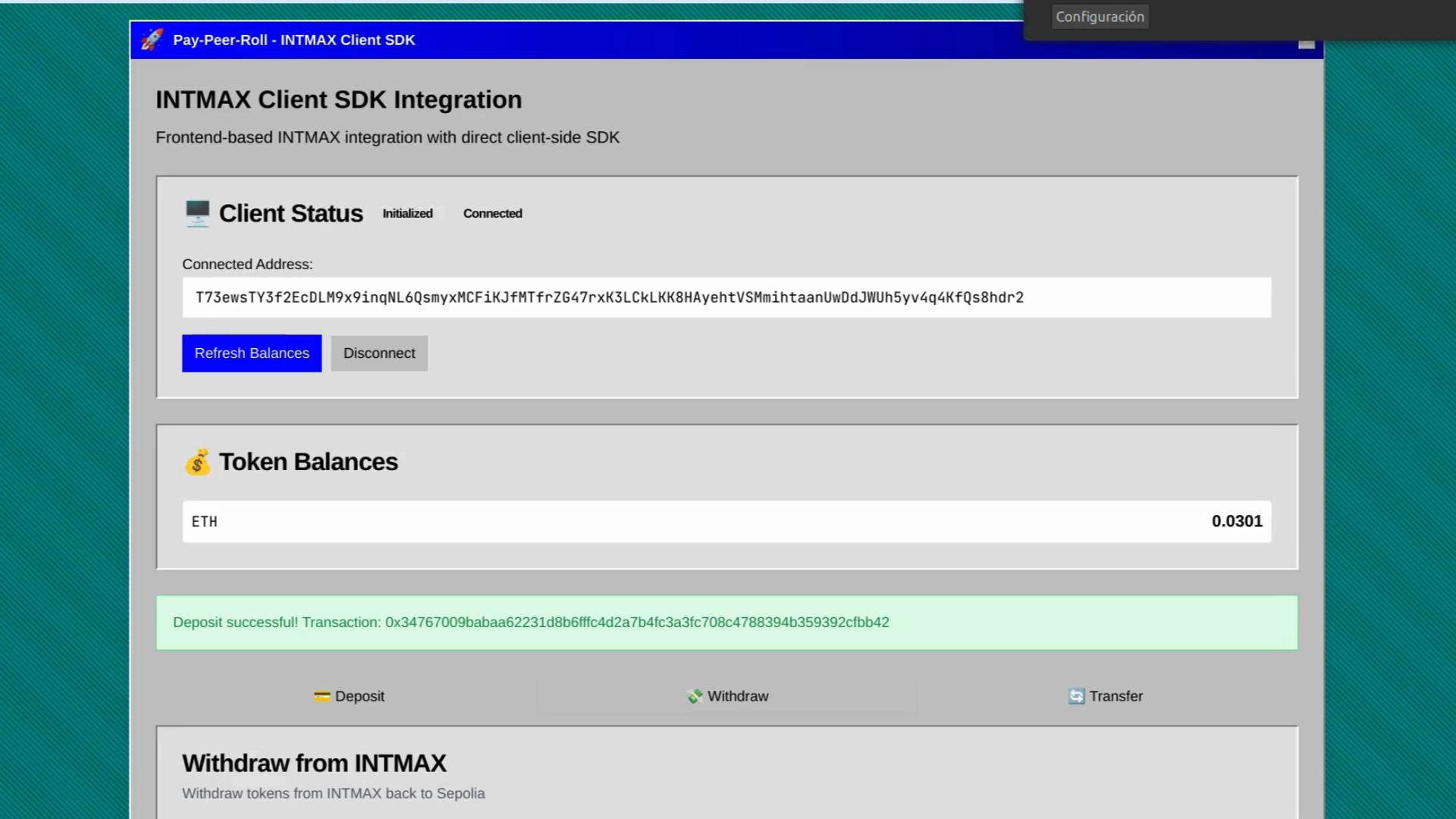
Task: Click the money bag icon beside Token Balances
Action: pos(197,462)
